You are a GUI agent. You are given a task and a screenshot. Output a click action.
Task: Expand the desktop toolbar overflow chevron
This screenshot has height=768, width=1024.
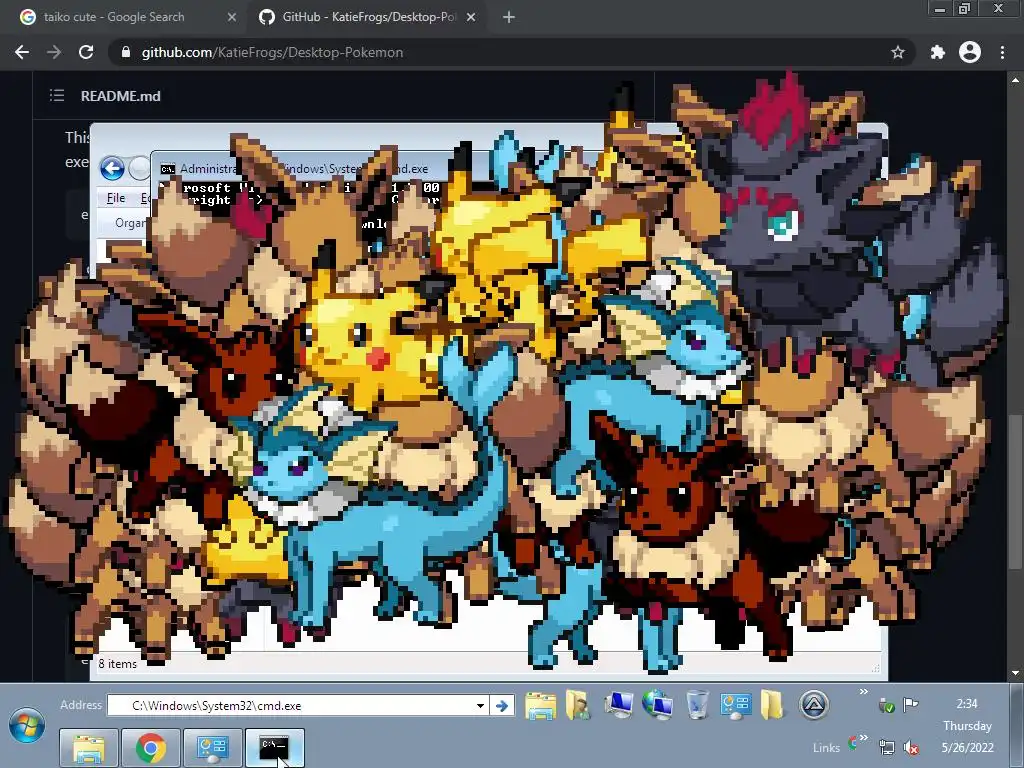[x=863, y=692]
